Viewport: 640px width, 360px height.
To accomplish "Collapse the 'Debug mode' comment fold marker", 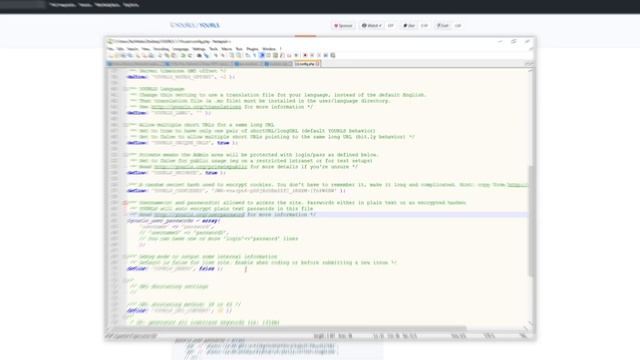I will [x=125, y=257].
